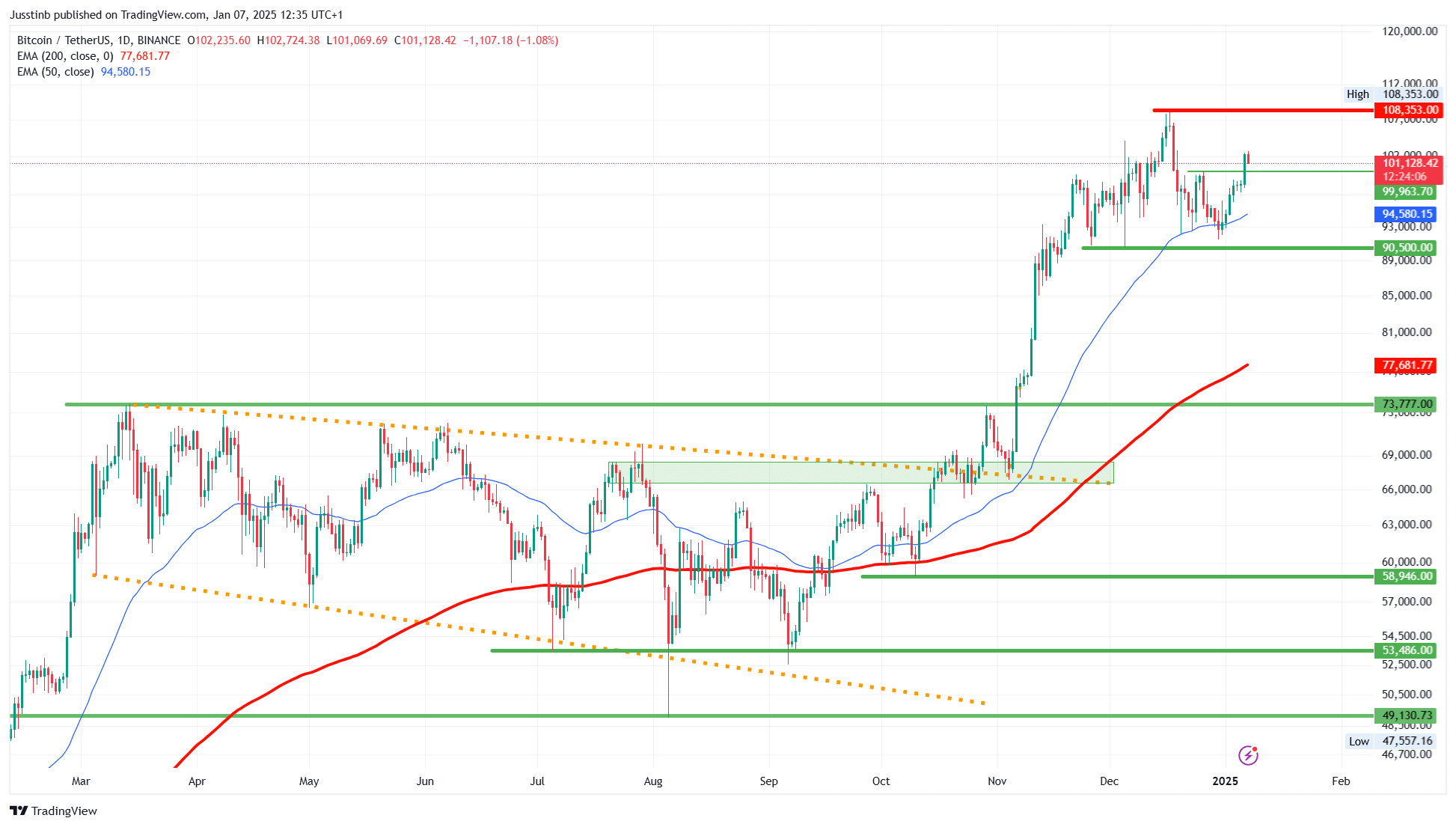
Task: Click the red 108,353.00 price label
Action: click(1409, 110)
